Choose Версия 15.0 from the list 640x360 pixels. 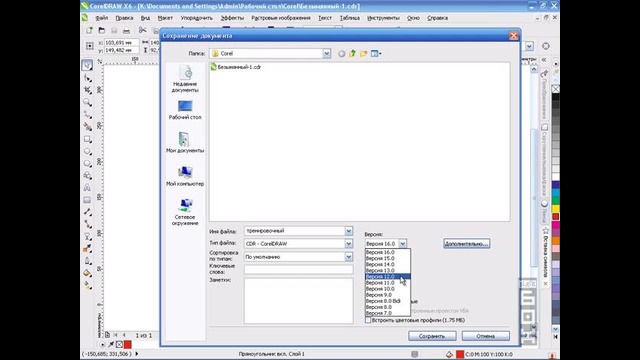[387, 258]
